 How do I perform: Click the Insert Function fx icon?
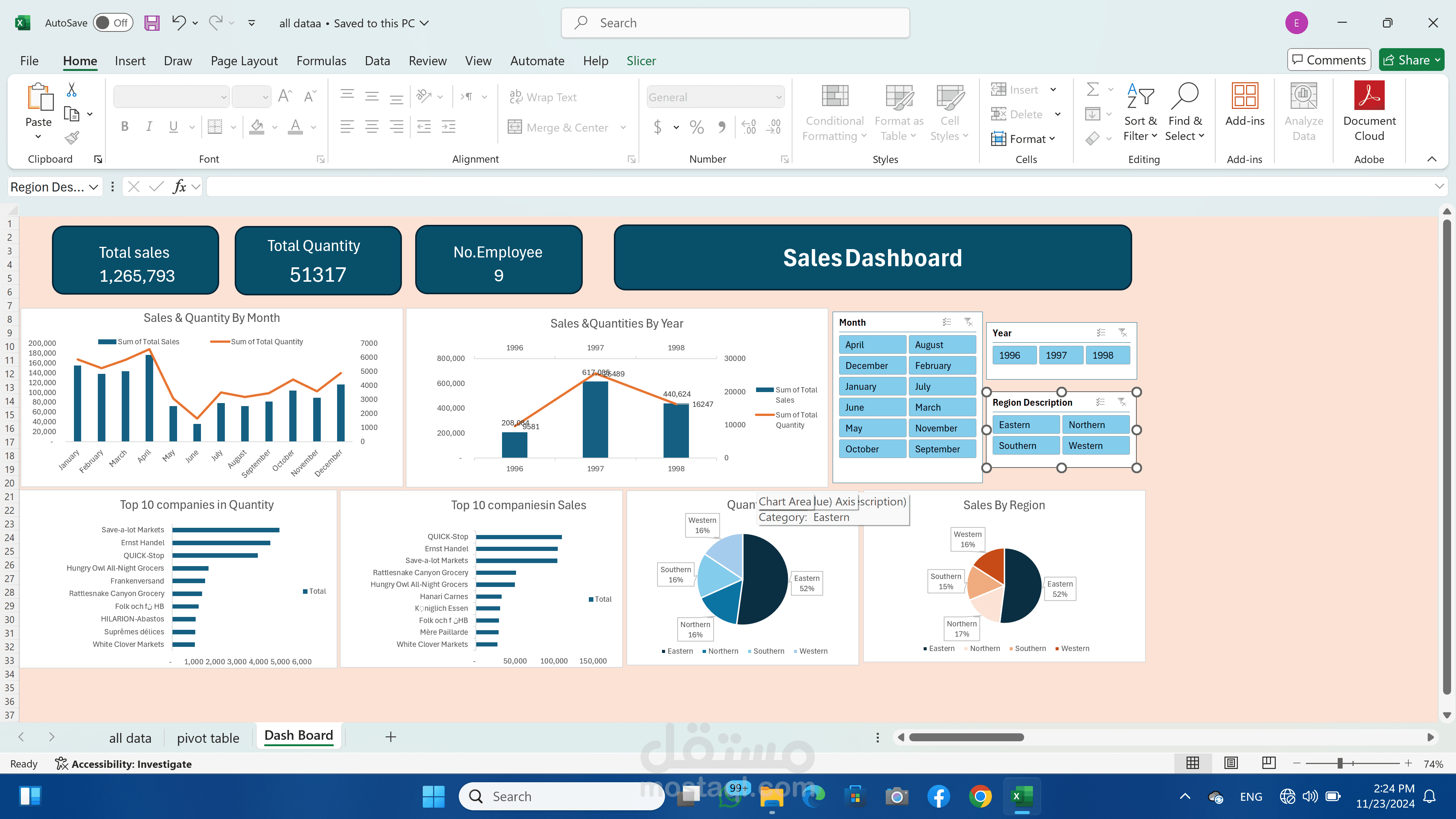[180, 187]
